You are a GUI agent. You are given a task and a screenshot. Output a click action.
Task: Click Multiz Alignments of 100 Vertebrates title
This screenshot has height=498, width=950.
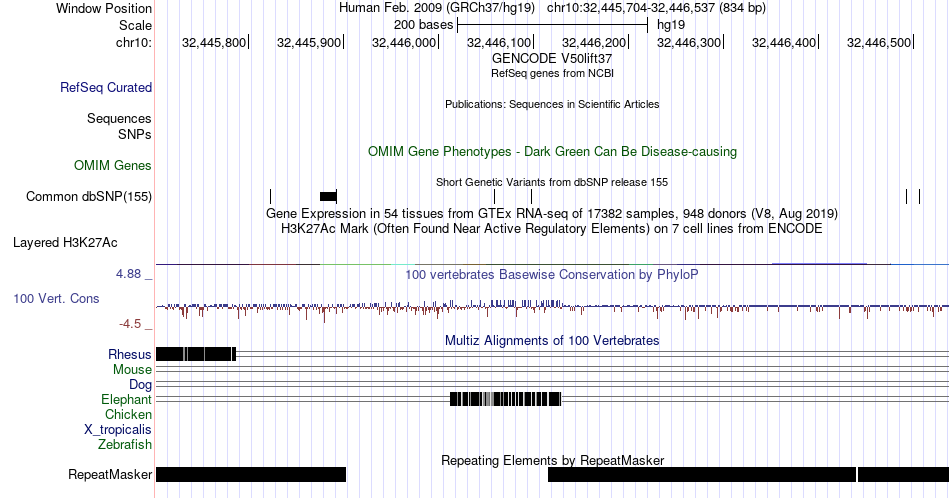click(x=552, y=340)
